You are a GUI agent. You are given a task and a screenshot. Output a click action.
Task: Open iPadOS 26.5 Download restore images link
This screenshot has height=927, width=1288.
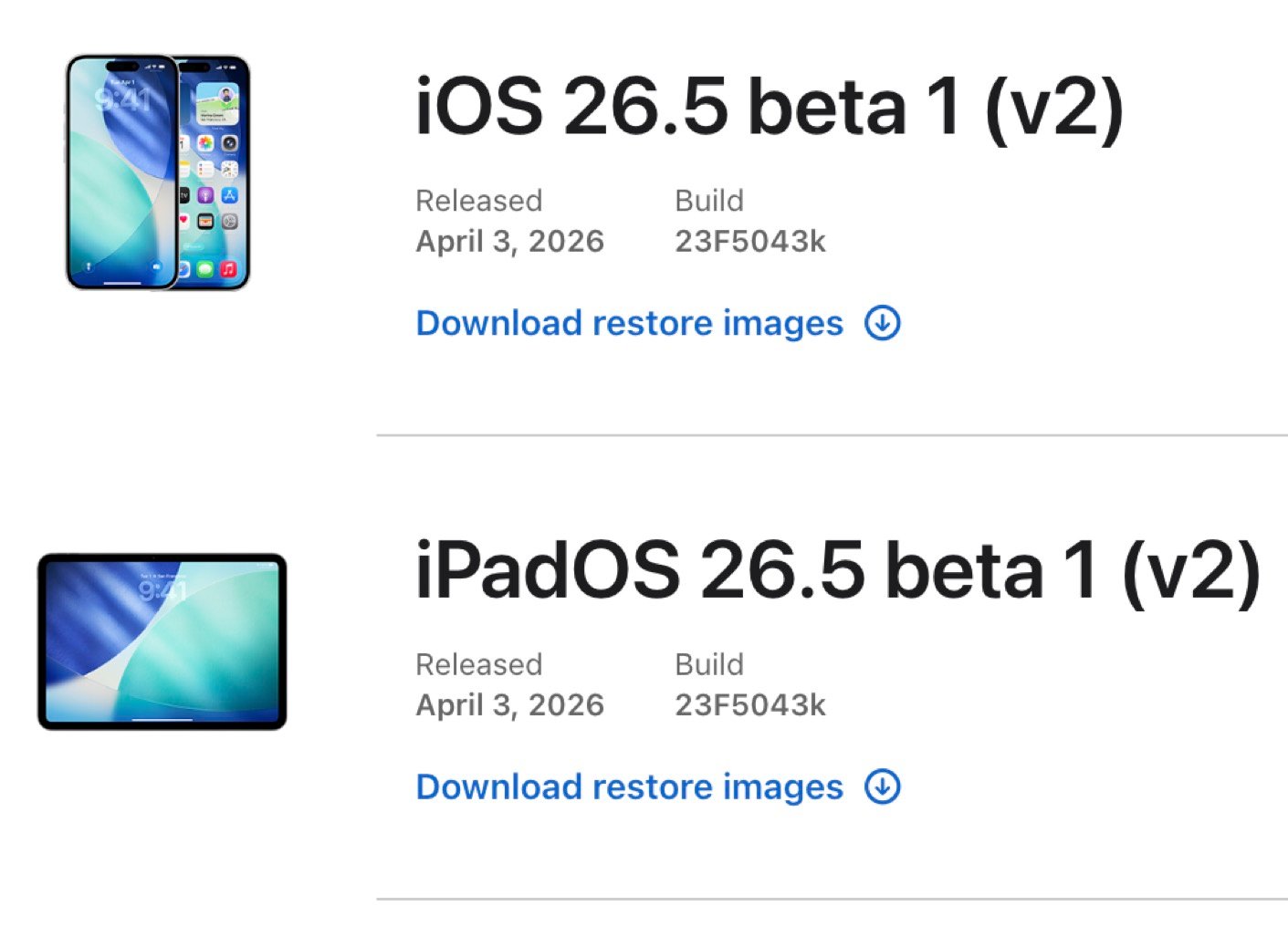point(630,786)
